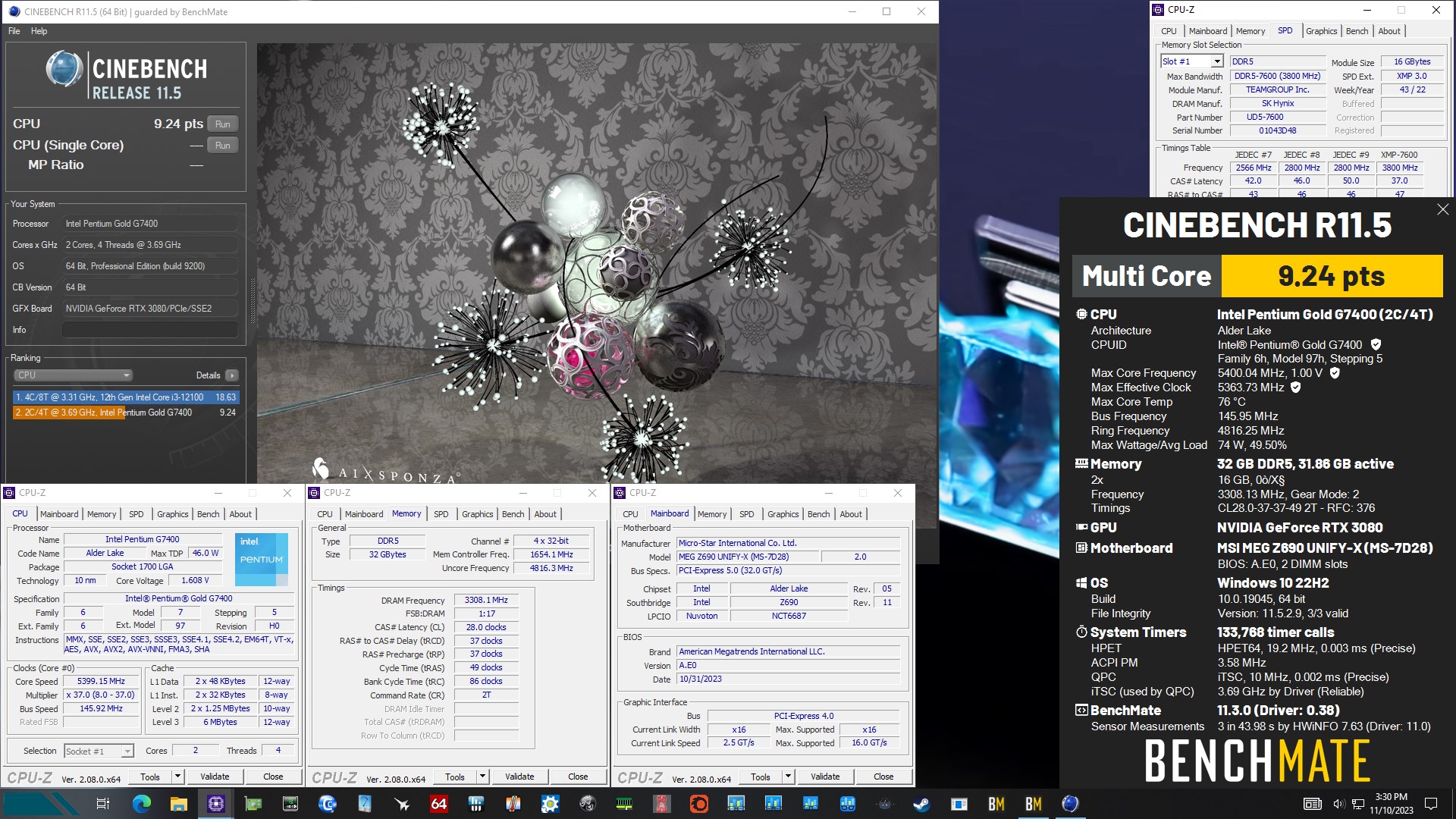The width and height of the screenshot is (1456, 819).
Task: Open the Mainboard tab in CPU-Z CPU window
Action: pos(59,514)
